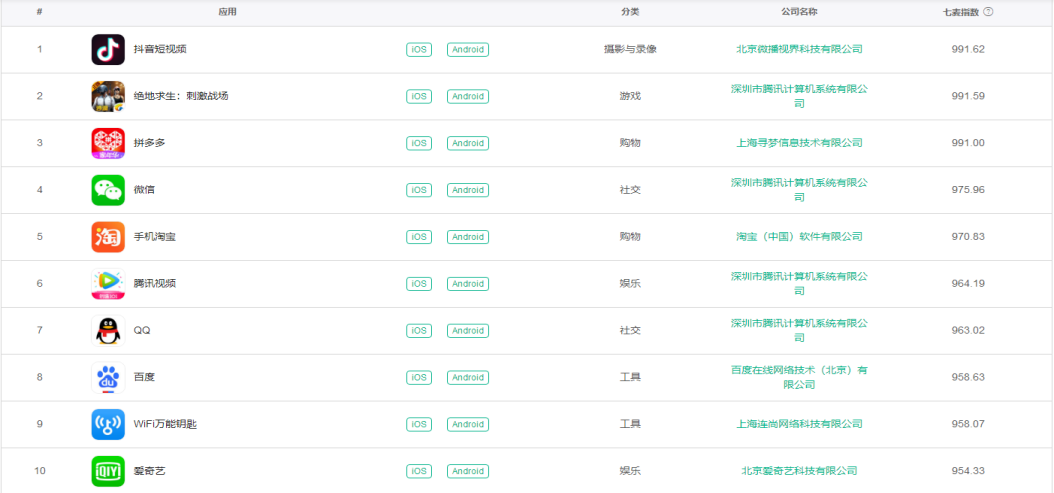Click the Baidu (百度) paw icon
1054x493 pixels.
click(x=108, y=377)
